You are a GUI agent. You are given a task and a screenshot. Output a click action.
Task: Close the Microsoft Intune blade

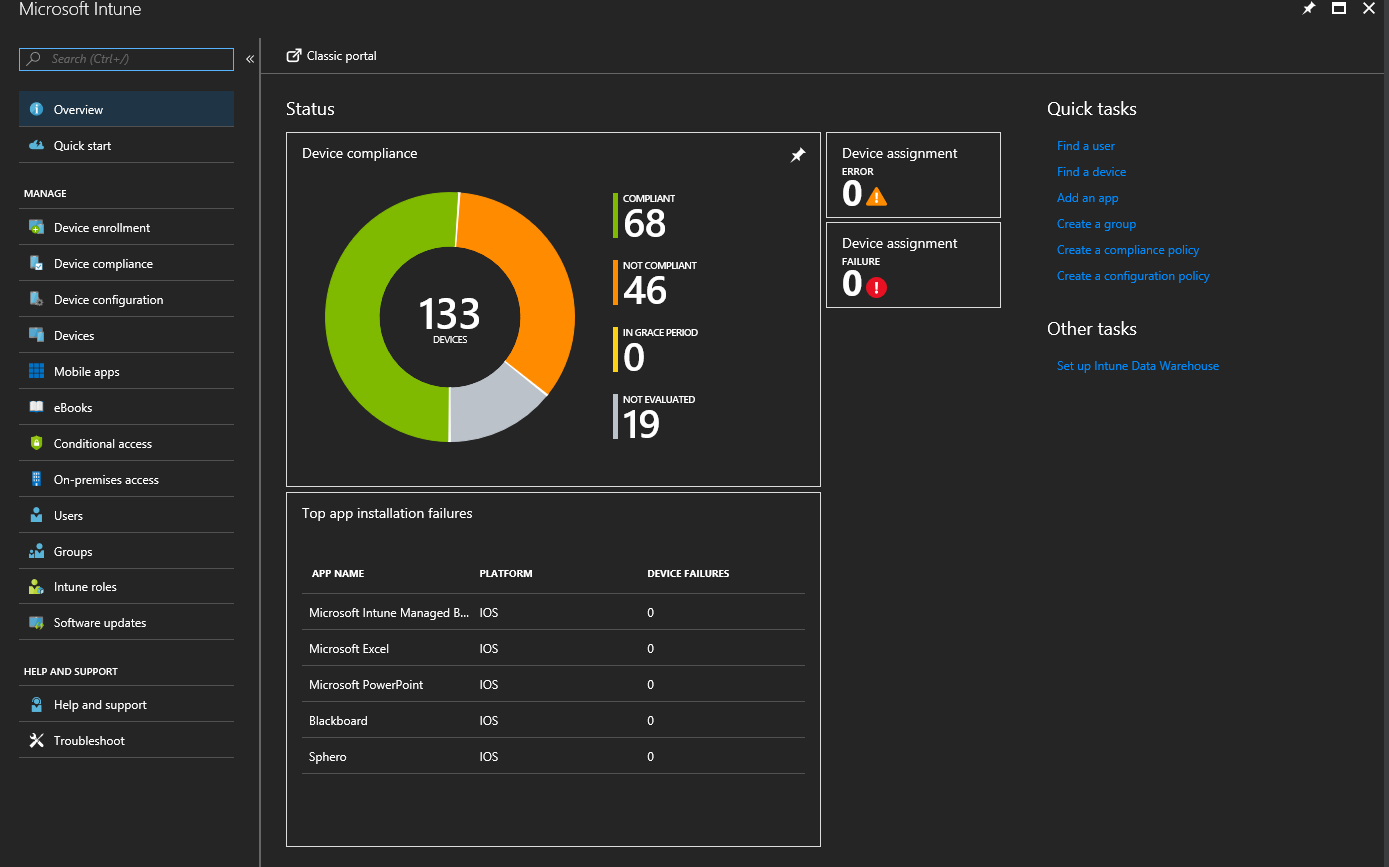click(1369, 8)
